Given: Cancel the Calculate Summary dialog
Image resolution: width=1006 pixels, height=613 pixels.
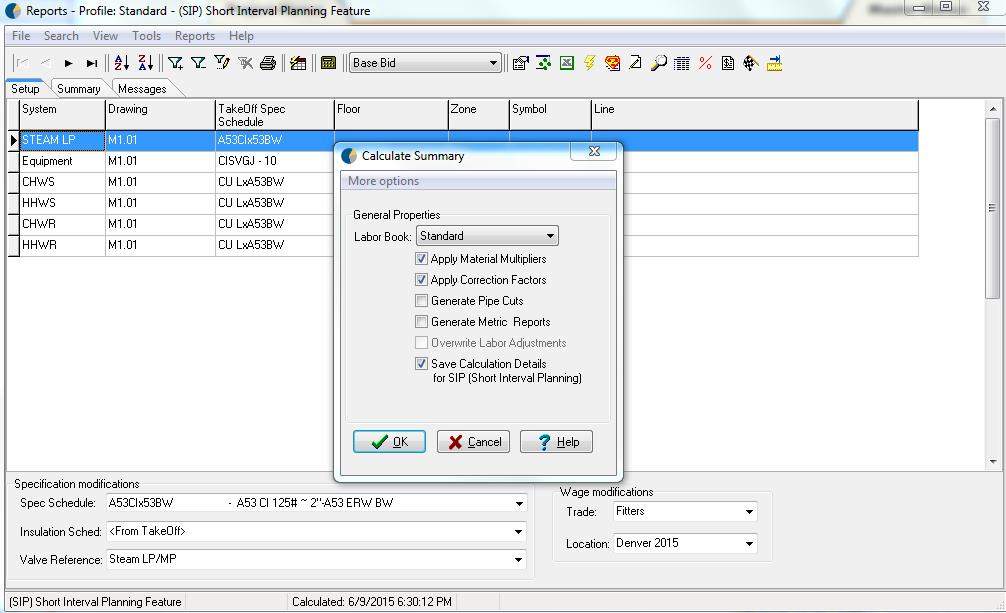Looking at the screenshot, I should pos(473,442).
